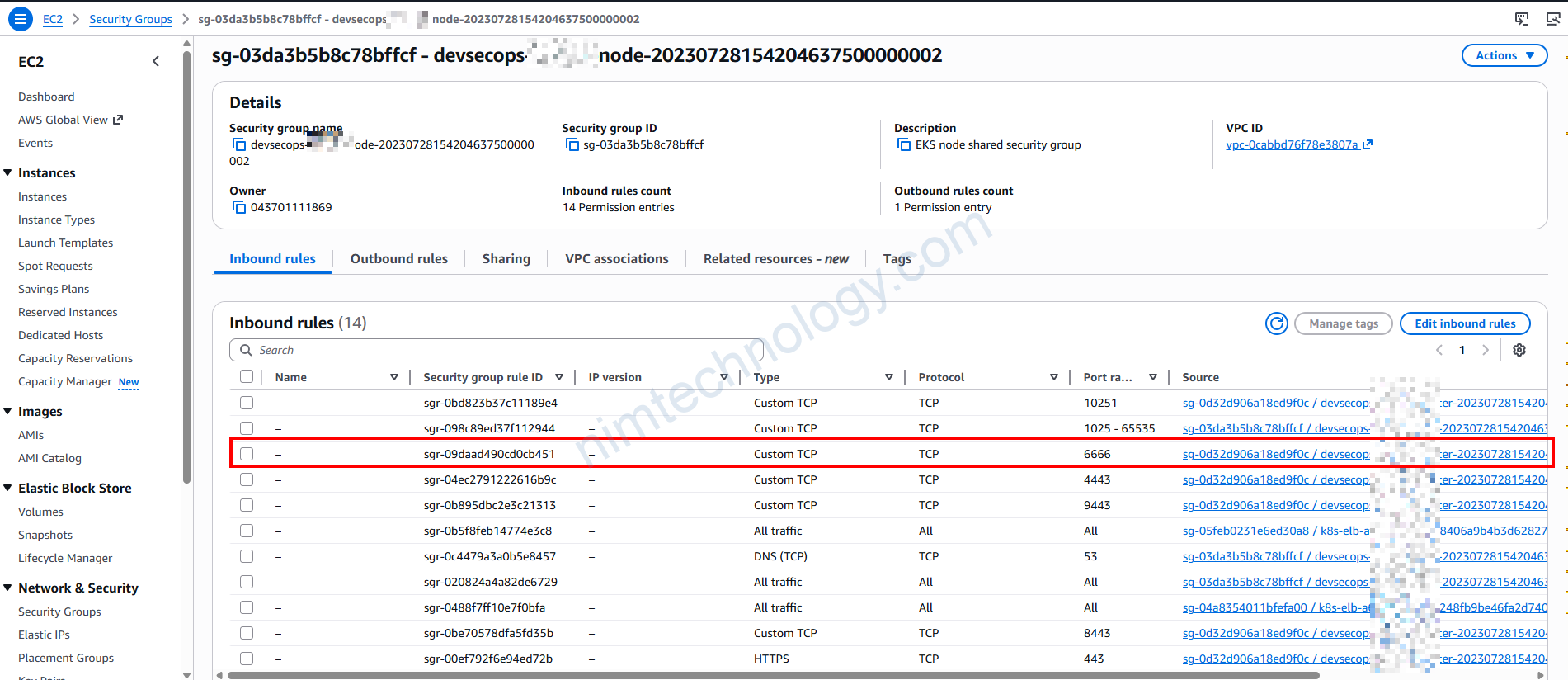Check the rule row with port 10251
Image resolution: width=1568 pixels, height=680 pixels.
point(247,403)
